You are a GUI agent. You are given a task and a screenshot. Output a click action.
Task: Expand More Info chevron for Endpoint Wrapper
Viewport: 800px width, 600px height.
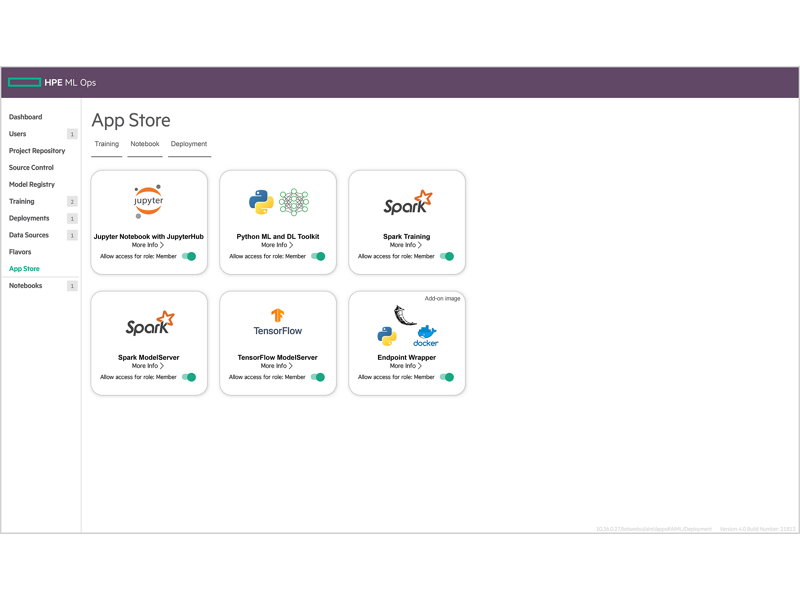click(419, 366)
